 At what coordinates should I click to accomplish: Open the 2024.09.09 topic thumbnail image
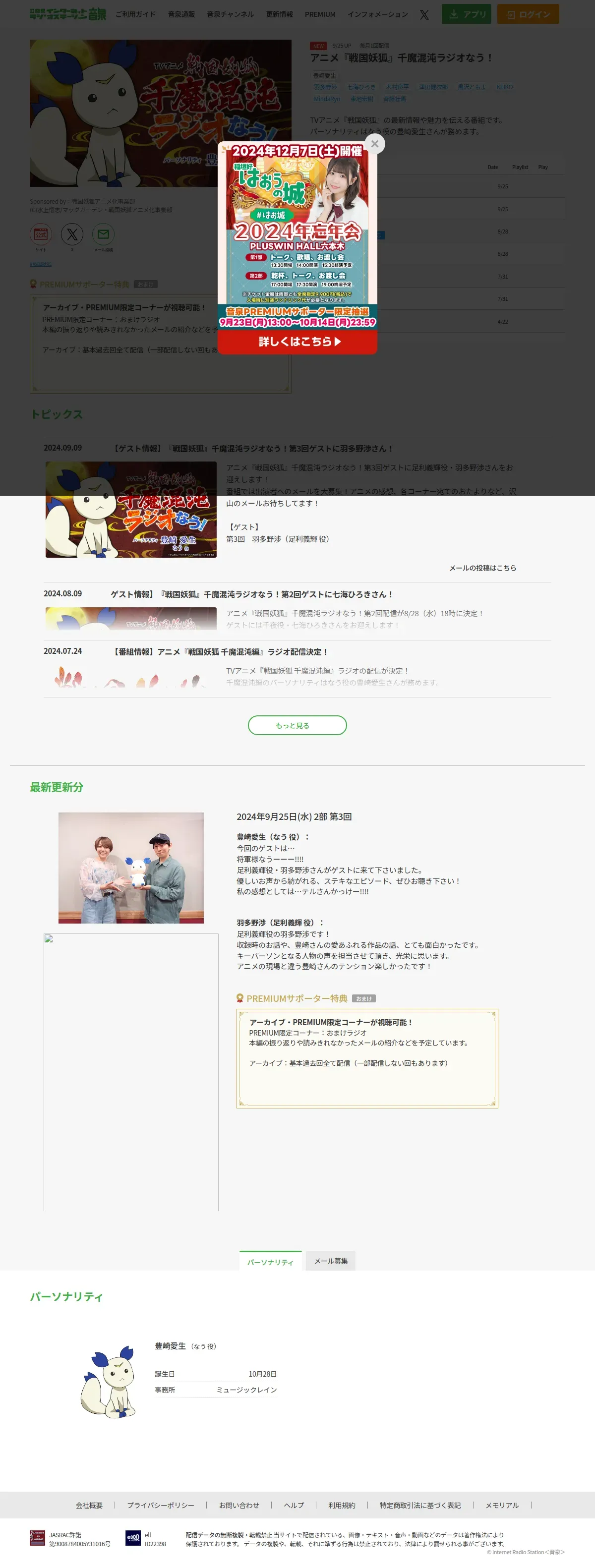131,510
